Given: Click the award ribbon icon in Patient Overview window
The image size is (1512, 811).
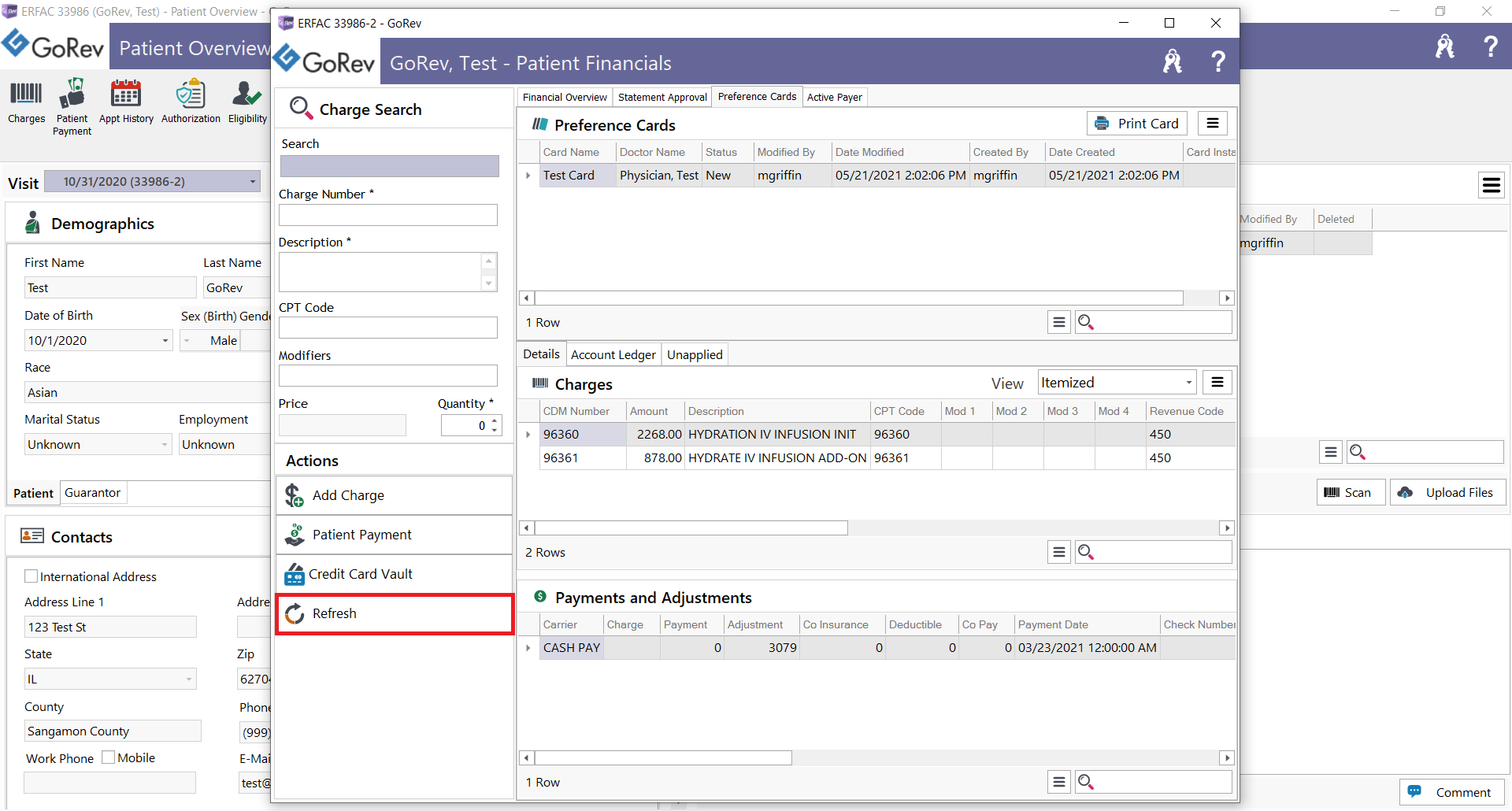Looking at the screenshot, I should (x=1444, y=46).
